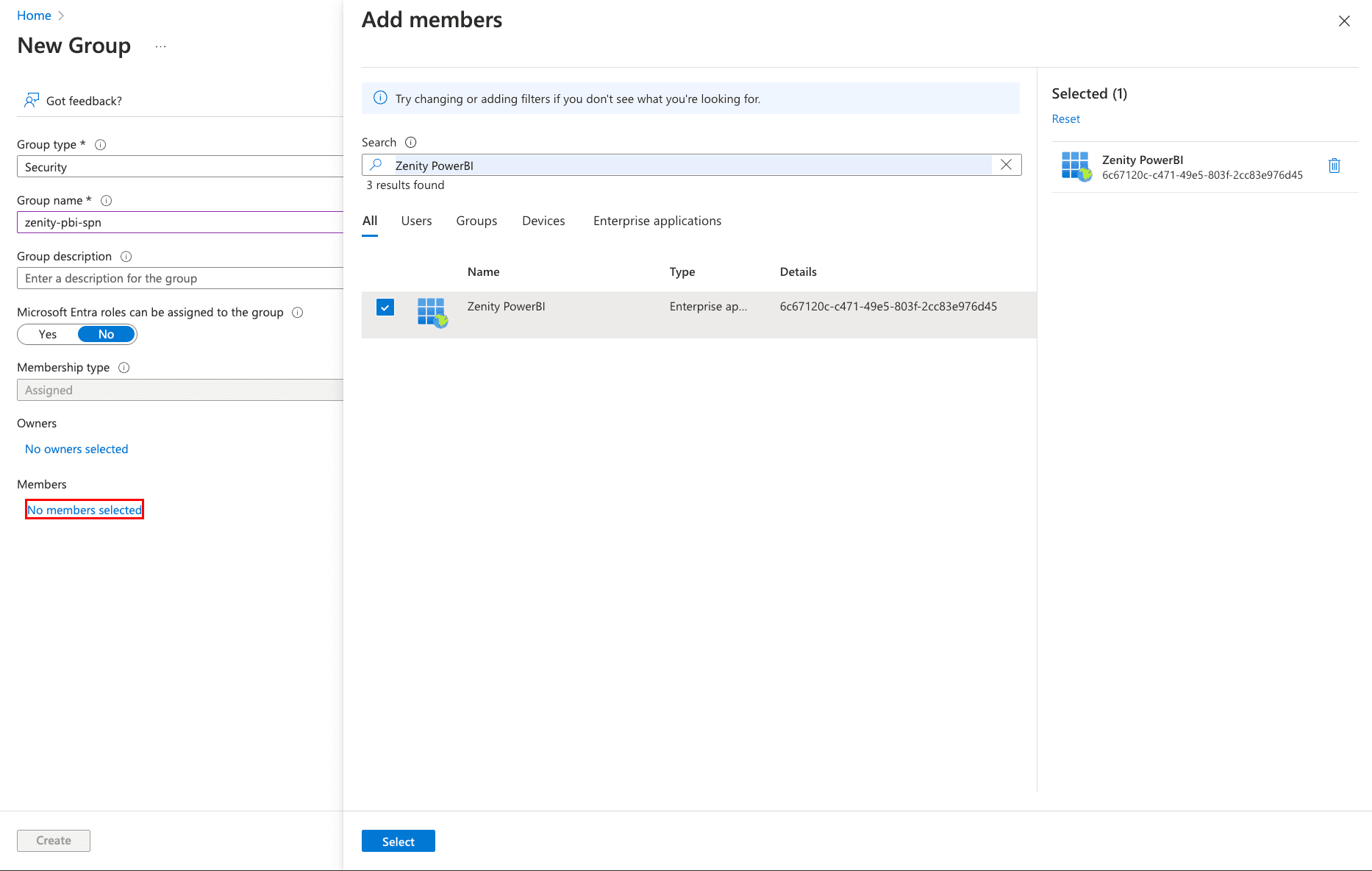The image size is (1372, 871).
Task: Set Entra roles toggle to Yes
Action: (x=48, y=335)
